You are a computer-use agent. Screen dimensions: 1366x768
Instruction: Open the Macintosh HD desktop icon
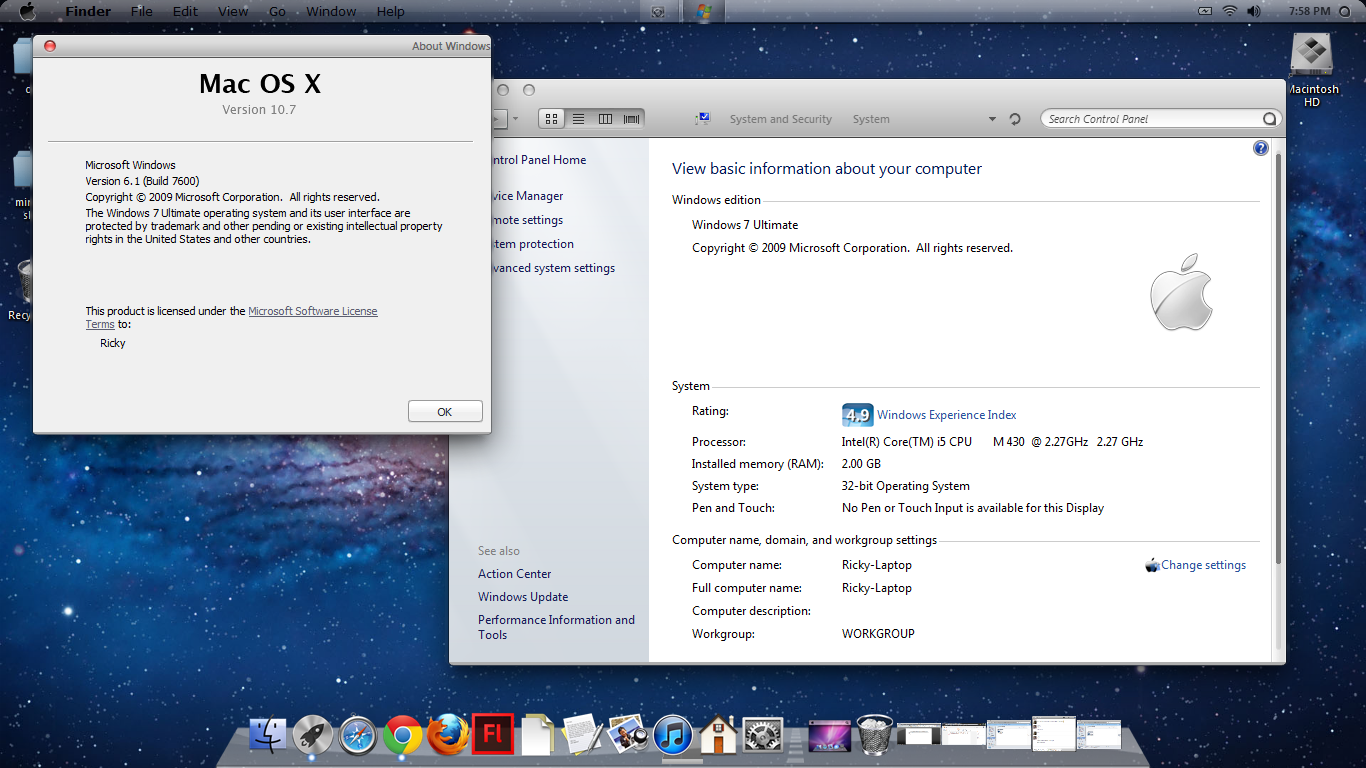click(1312, 71)
